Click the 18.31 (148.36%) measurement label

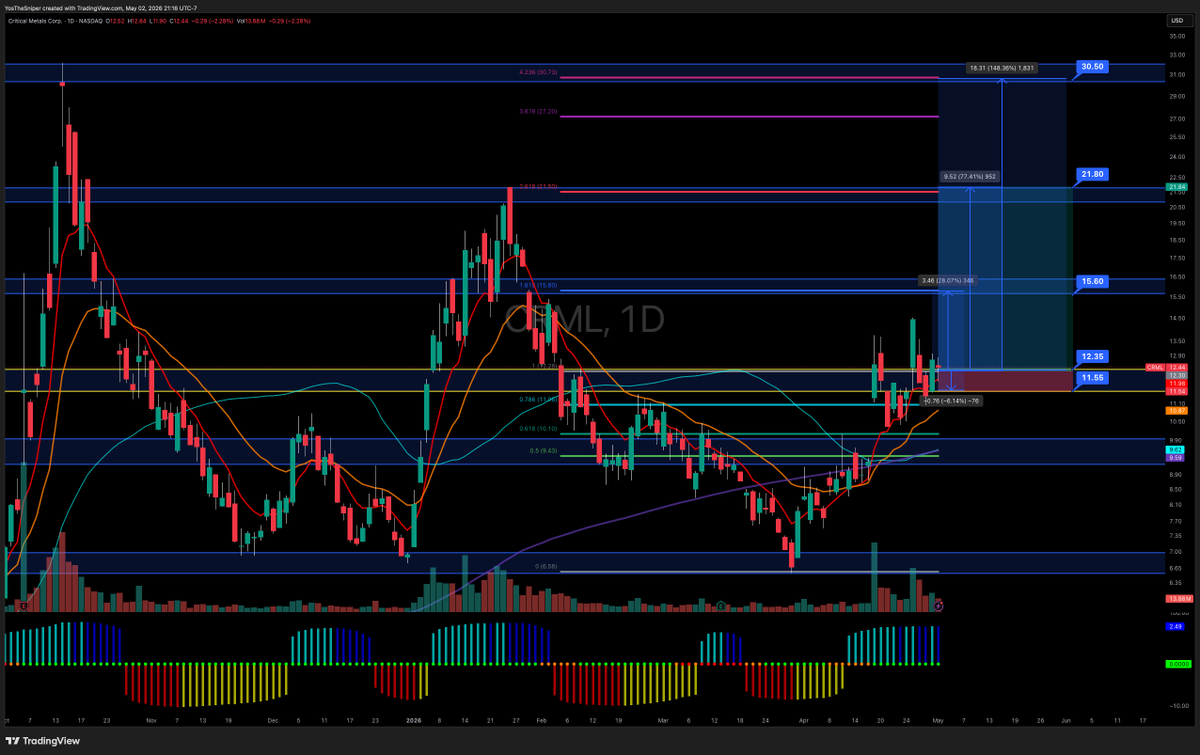tap(1001, 68)
